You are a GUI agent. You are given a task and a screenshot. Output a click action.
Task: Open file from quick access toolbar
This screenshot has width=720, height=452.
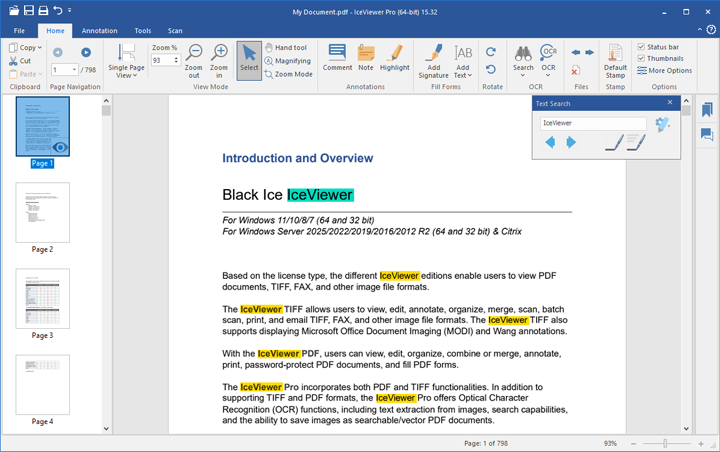point(14,10)
